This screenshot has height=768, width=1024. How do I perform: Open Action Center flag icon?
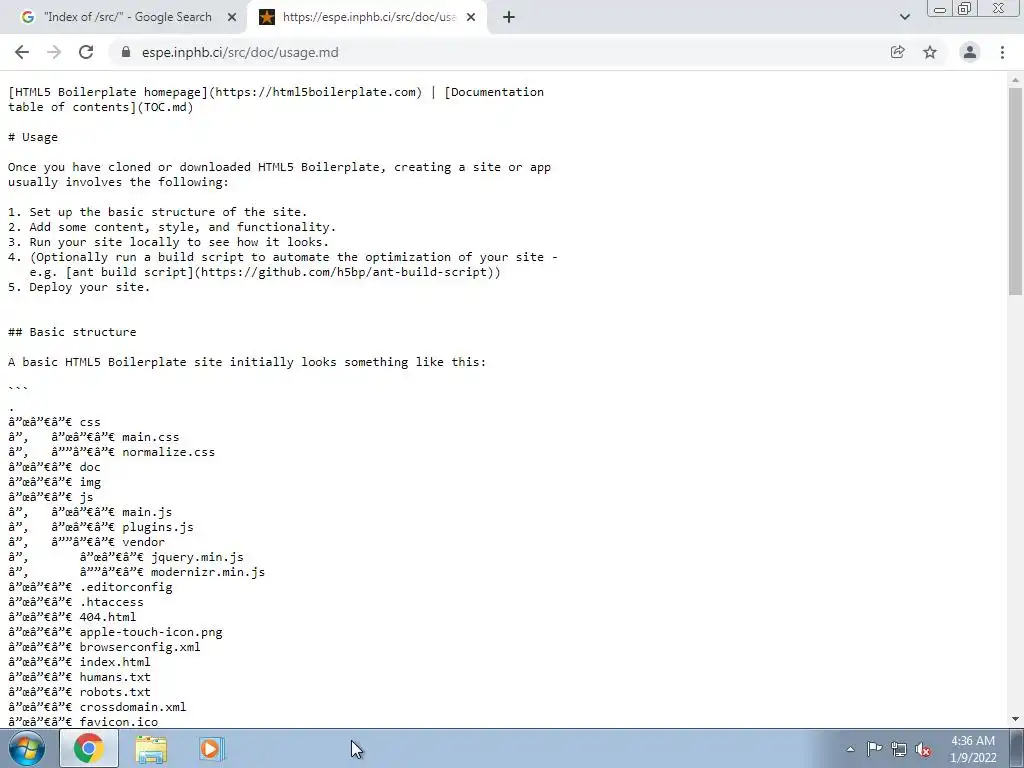[x=874, y=749]
